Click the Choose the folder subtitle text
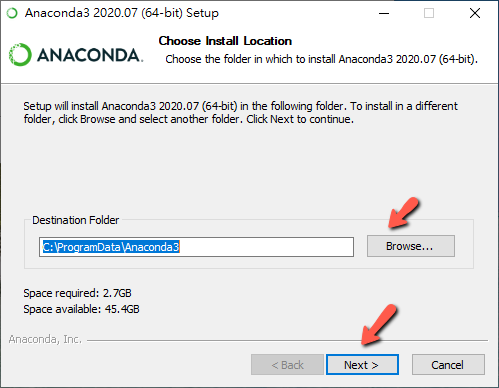The width and height of the screenshot is (499, 388). [321, 59]
